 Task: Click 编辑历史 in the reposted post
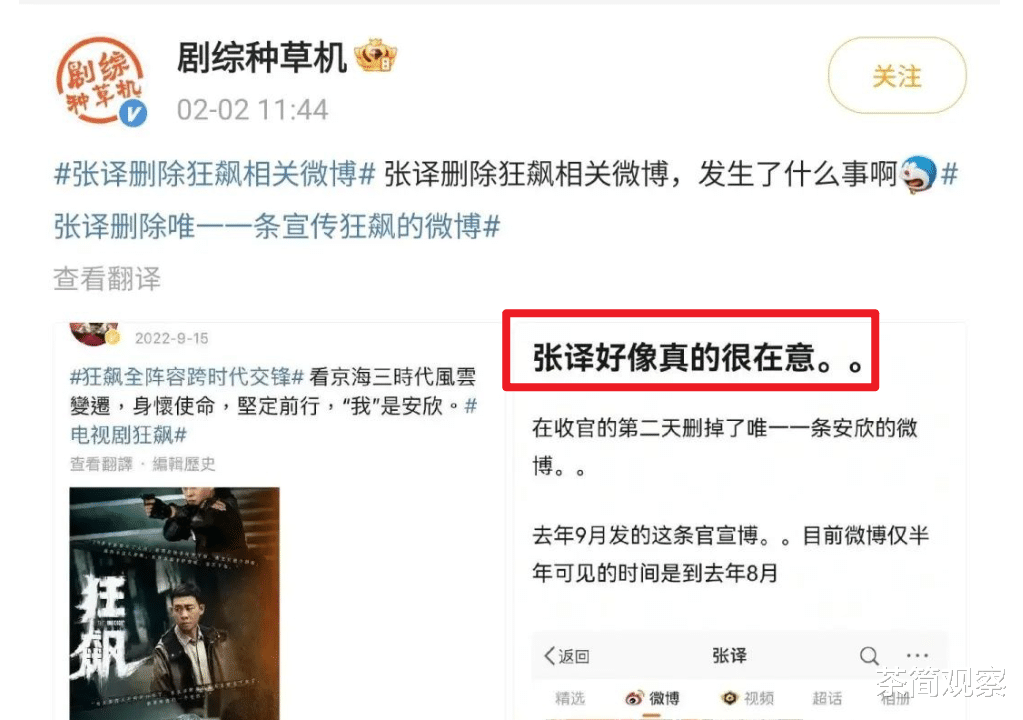click(x=184, y=464)
